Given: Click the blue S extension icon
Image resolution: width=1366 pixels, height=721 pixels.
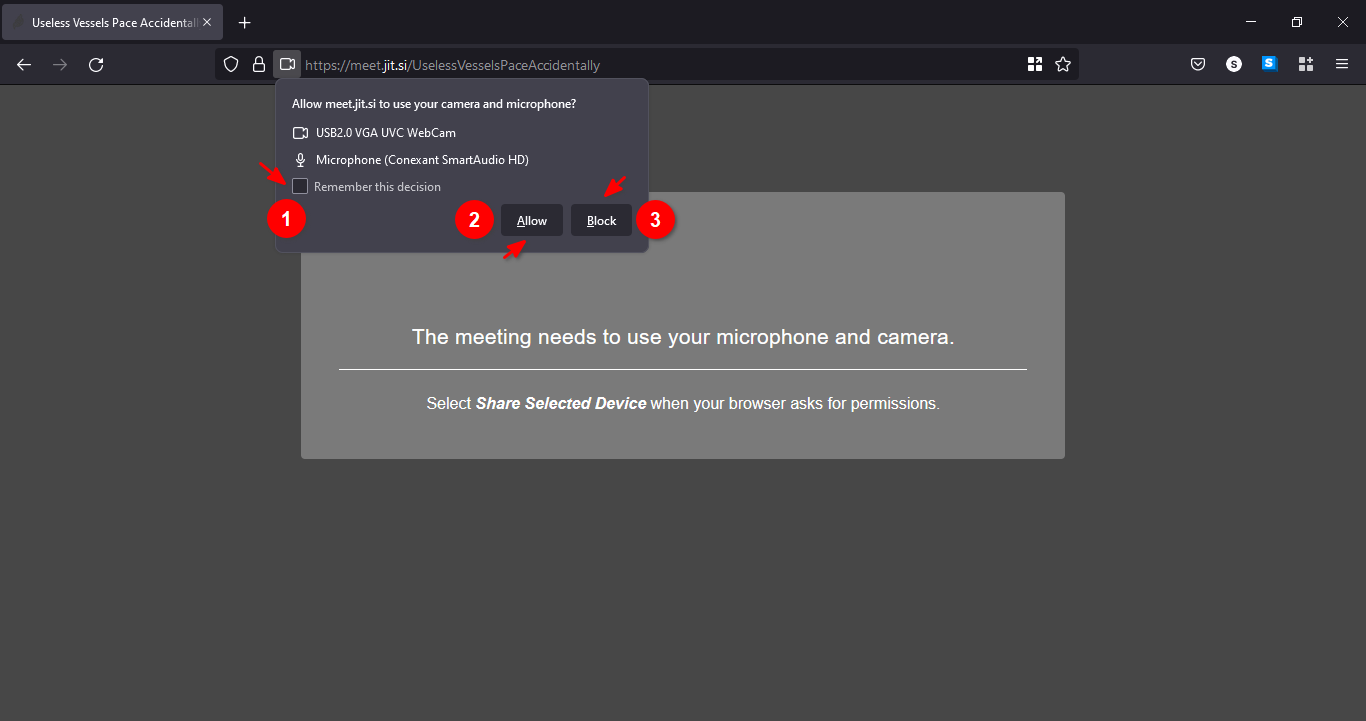Looking at the screenshot, I should point(1269,64).
